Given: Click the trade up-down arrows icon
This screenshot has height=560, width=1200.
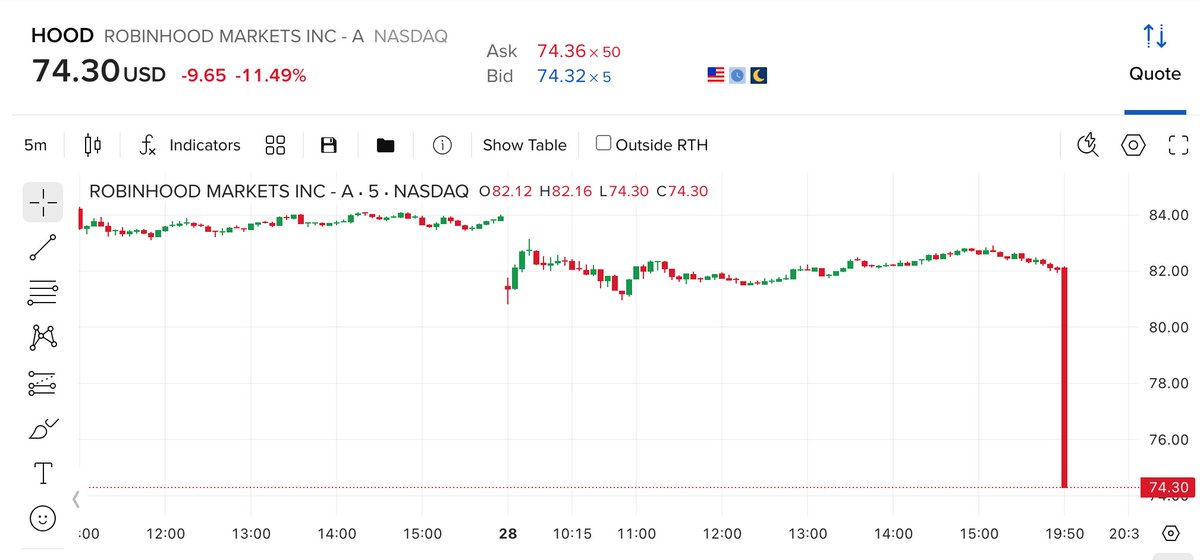Looking at the screenshot, I should (1155, 36).
